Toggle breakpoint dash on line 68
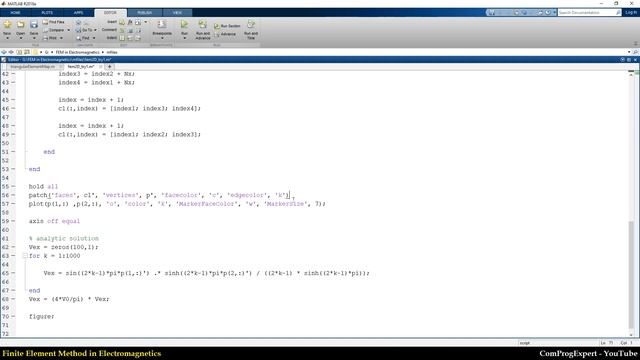 coord(13,299)
